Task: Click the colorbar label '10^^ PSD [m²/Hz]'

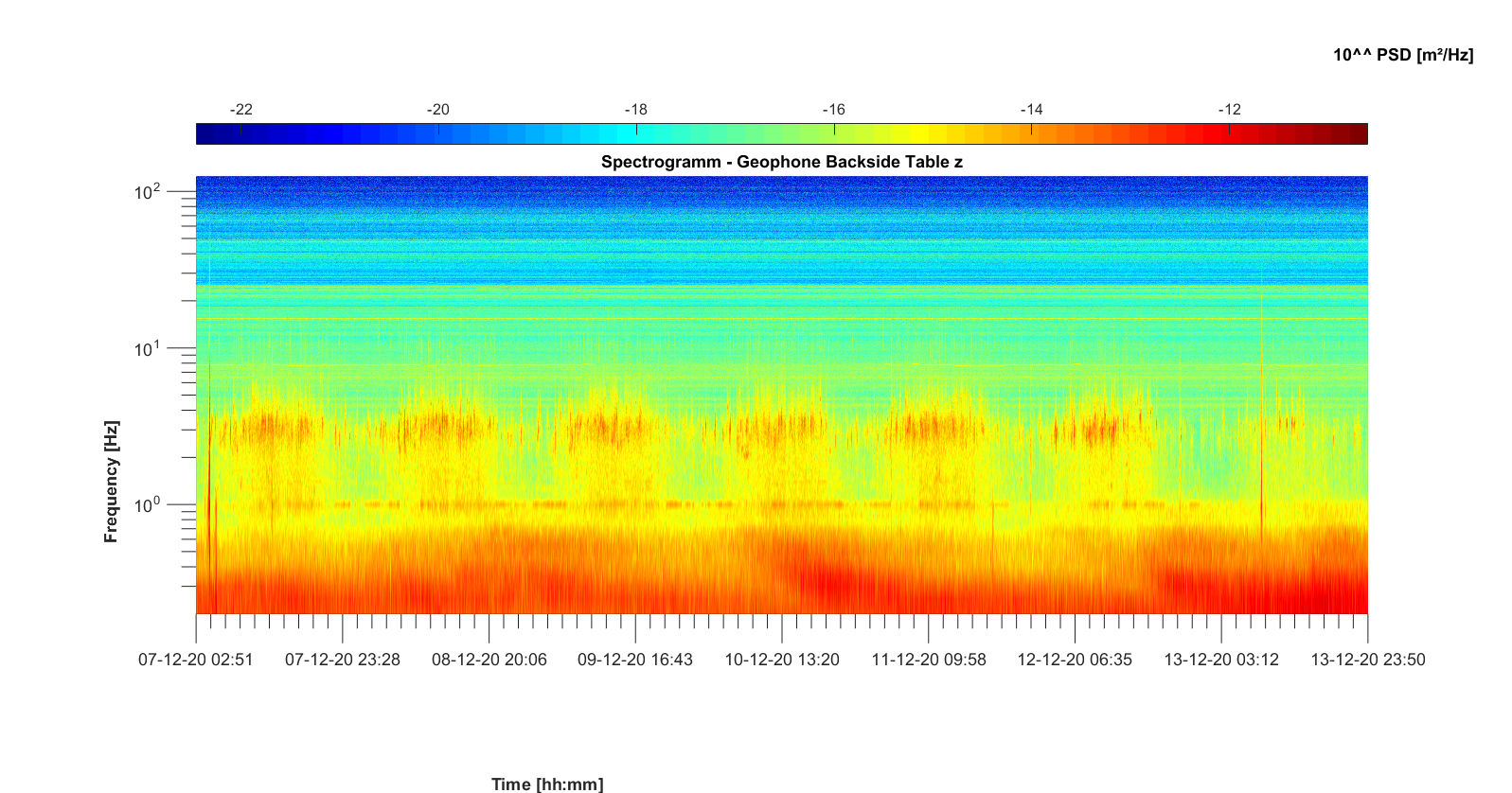Action: pyautogui.click(x=1403, y=55)
